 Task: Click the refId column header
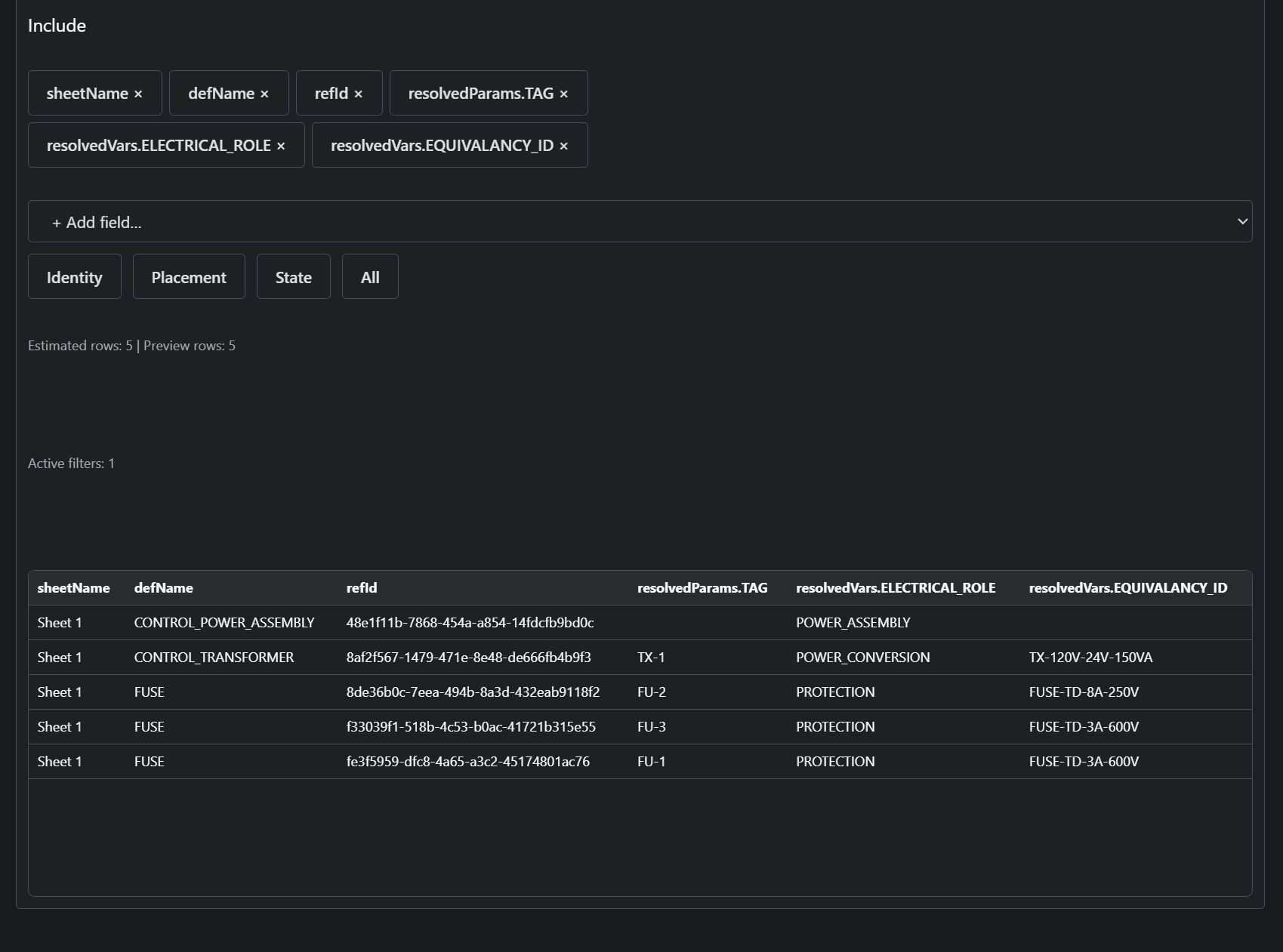click(x=362, y=588)
